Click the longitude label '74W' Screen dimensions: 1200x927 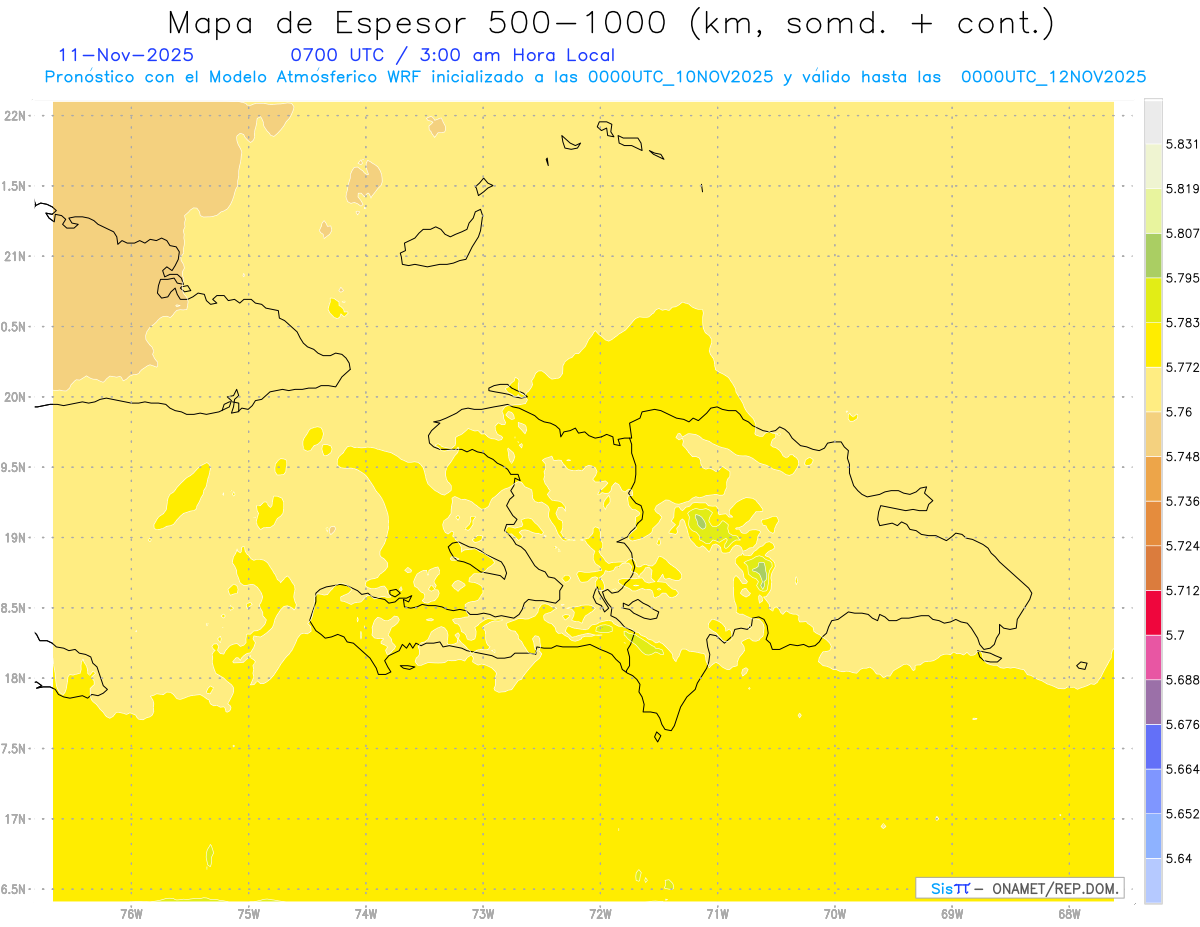click(x=366, y=914)
